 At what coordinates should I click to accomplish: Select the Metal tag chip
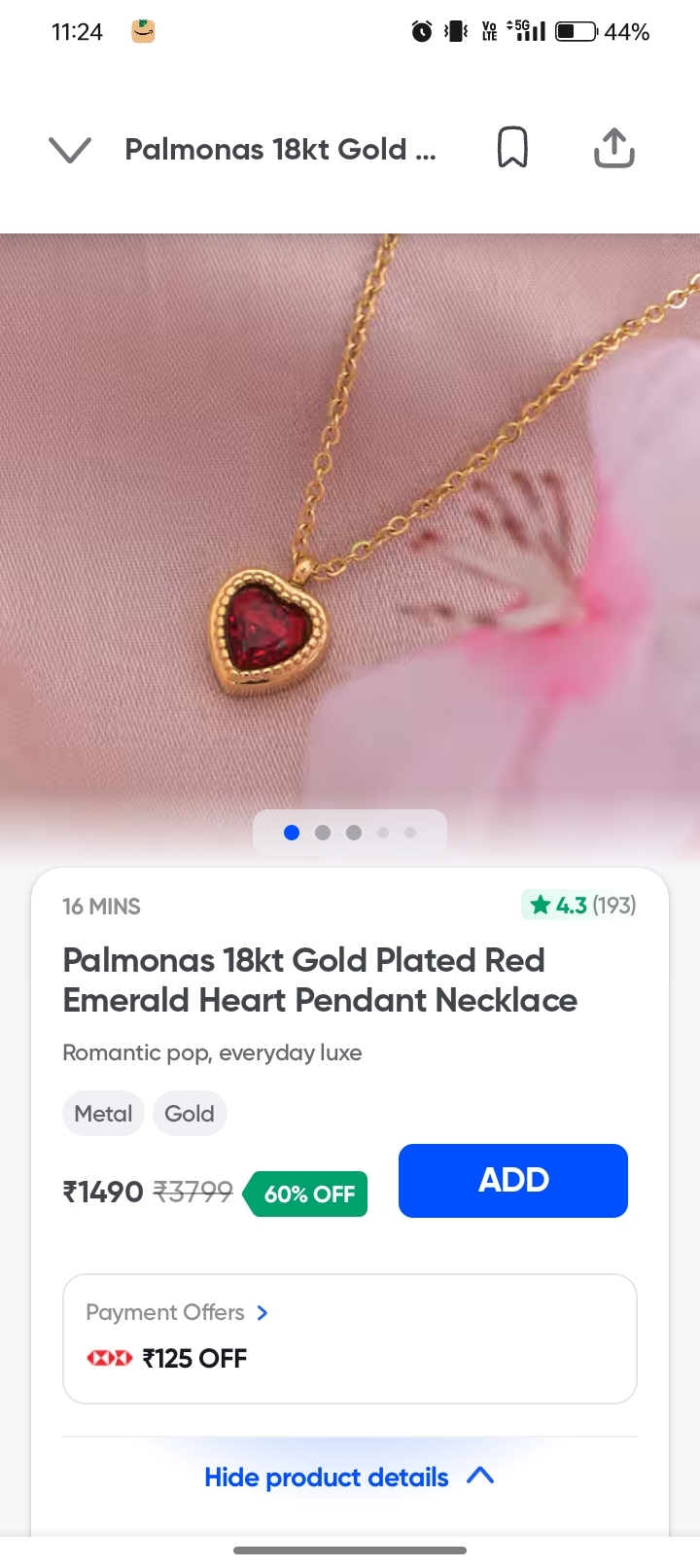(x=103, y=1114)
